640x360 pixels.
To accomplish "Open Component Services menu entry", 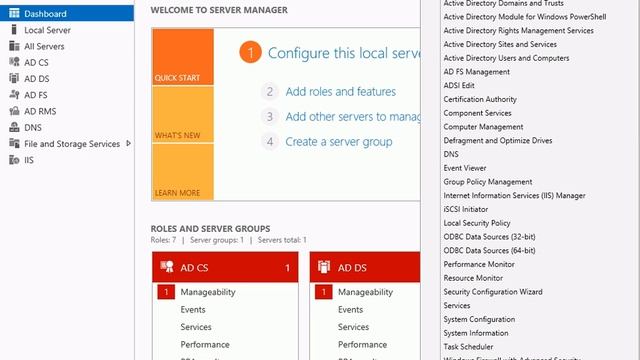I will tap(477, 113).
